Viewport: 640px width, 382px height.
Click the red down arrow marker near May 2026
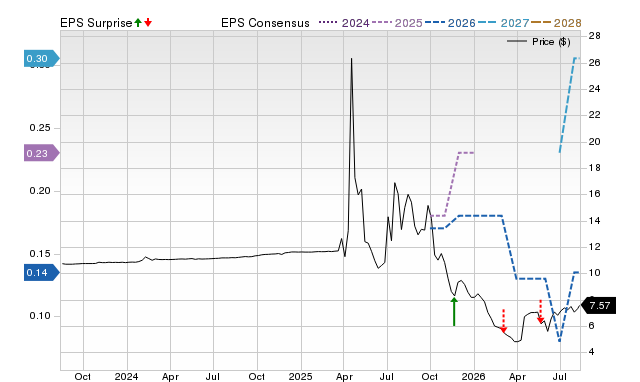pos(540,312)
